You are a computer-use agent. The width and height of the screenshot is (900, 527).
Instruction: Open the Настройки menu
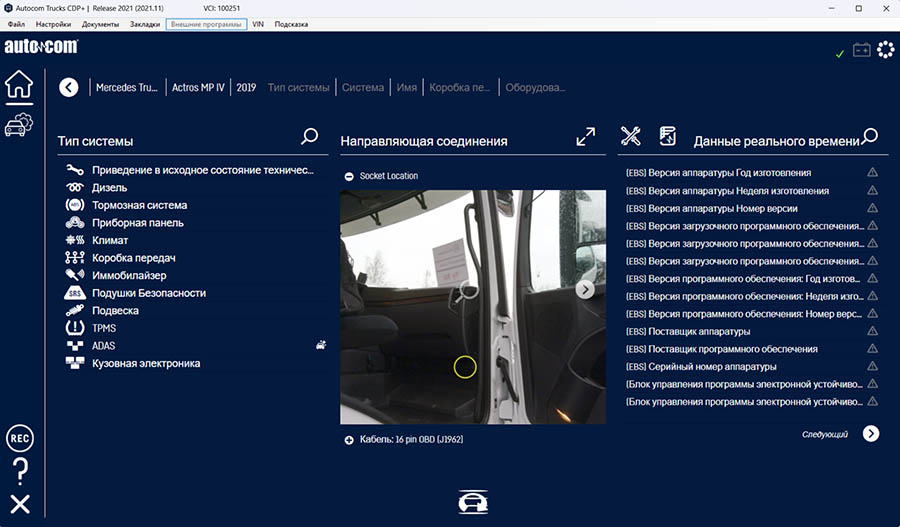point(53,23)
